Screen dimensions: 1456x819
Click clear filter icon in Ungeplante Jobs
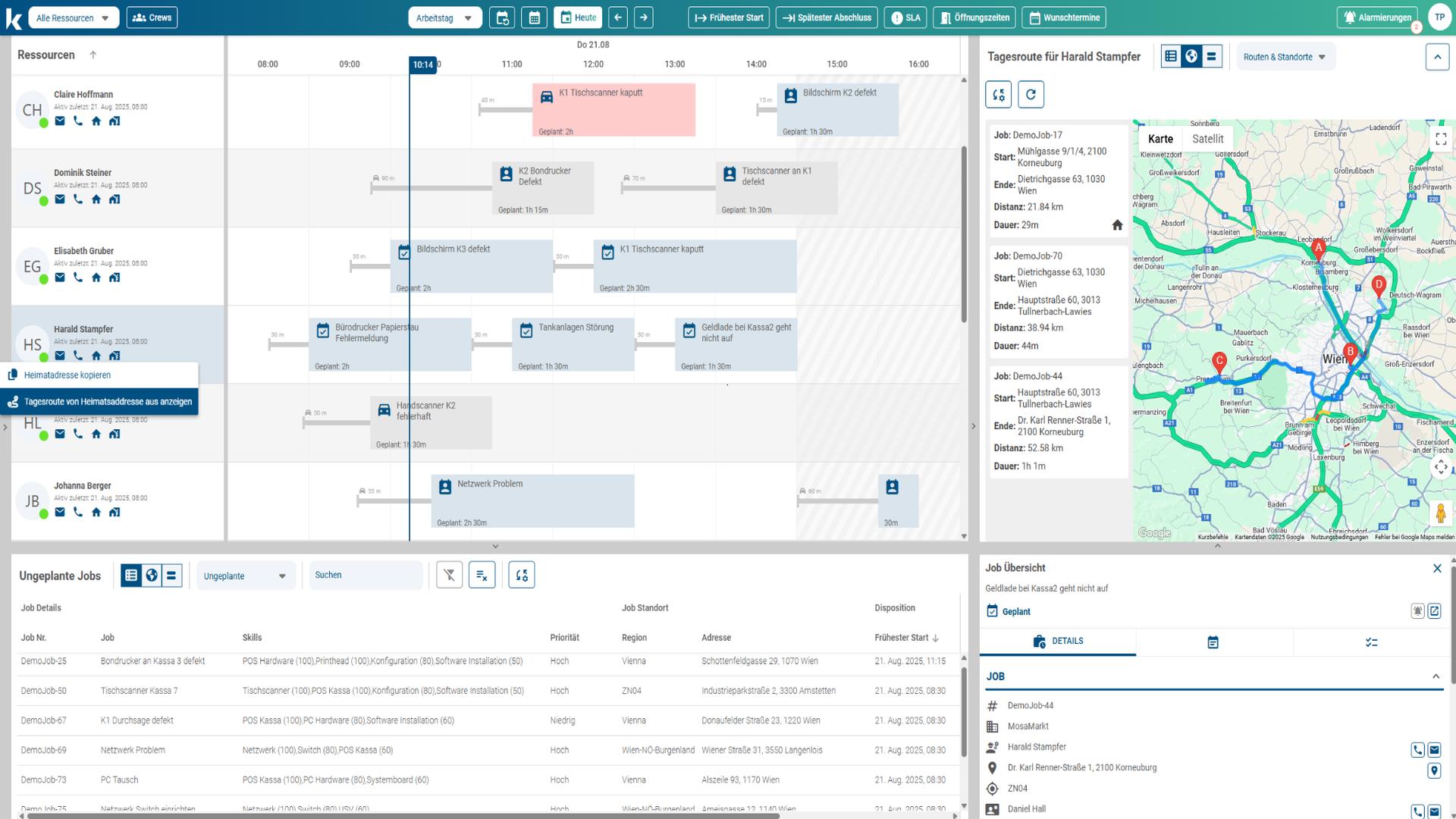(450, 576)
